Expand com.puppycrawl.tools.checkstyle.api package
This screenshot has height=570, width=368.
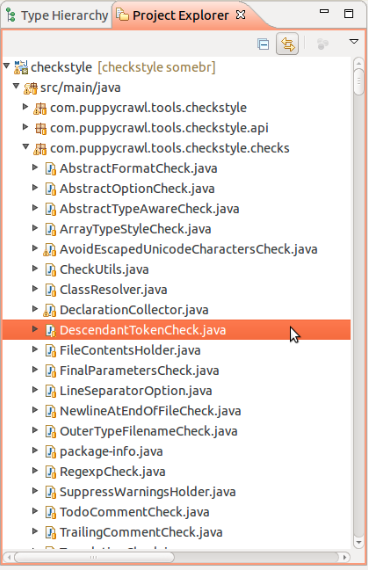point(25,127)
